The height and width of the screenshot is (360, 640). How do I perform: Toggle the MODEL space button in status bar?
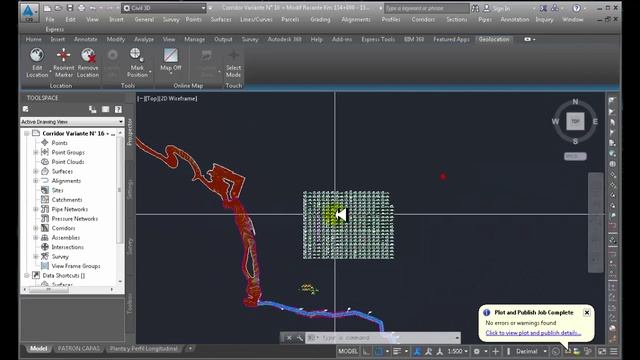tap(348, 351)
